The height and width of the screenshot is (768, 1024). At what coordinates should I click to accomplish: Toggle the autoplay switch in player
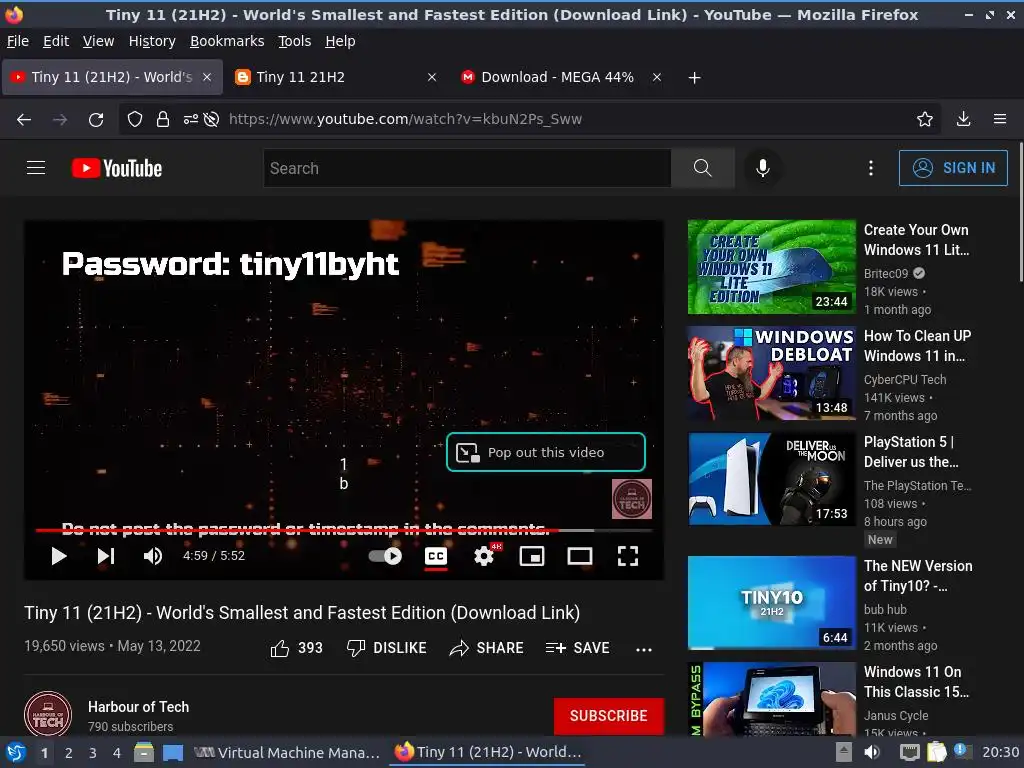click(x=385, y=556)
